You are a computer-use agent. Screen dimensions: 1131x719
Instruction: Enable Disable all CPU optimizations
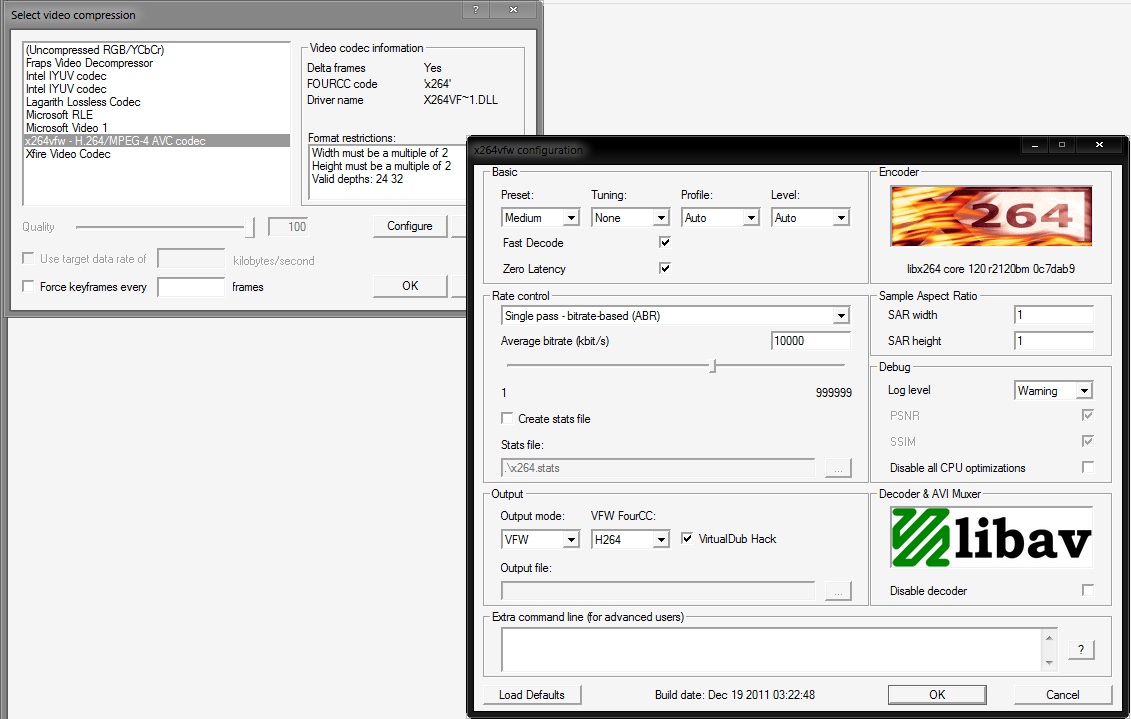(1088, 467)
